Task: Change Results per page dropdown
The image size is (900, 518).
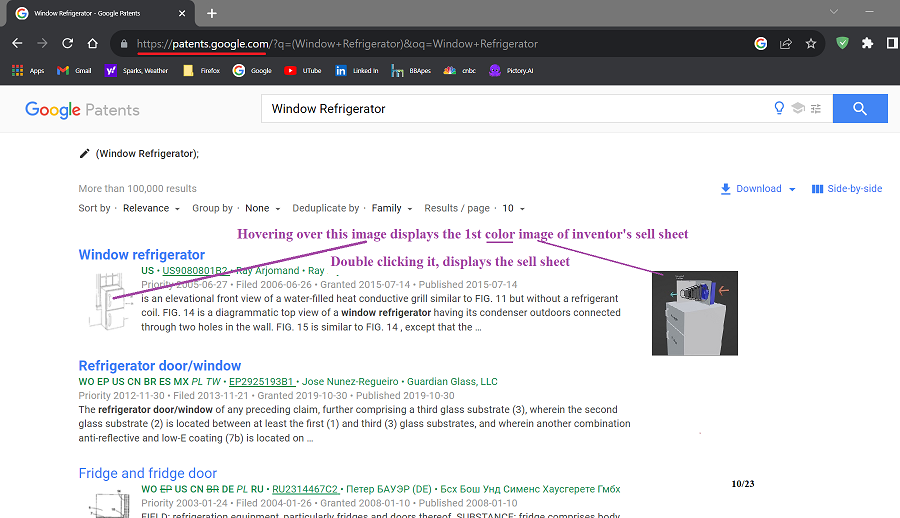Action: click(514, 208)
